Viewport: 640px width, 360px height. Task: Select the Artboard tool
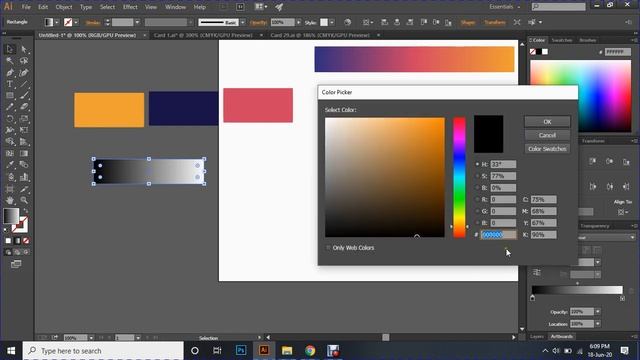[x=10, y=189]
